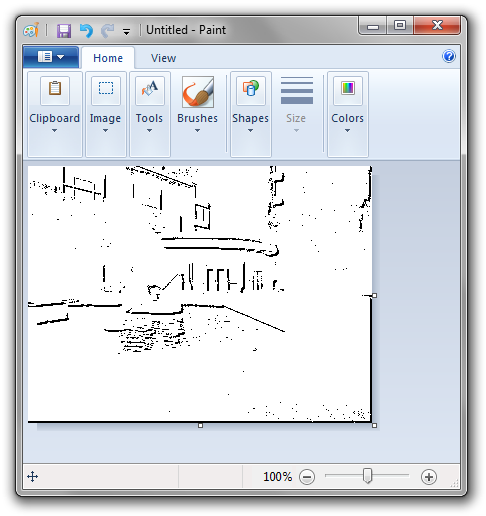Click the zoom slider thumb
The width and height of the screenshot is (486, 516).
367,475
